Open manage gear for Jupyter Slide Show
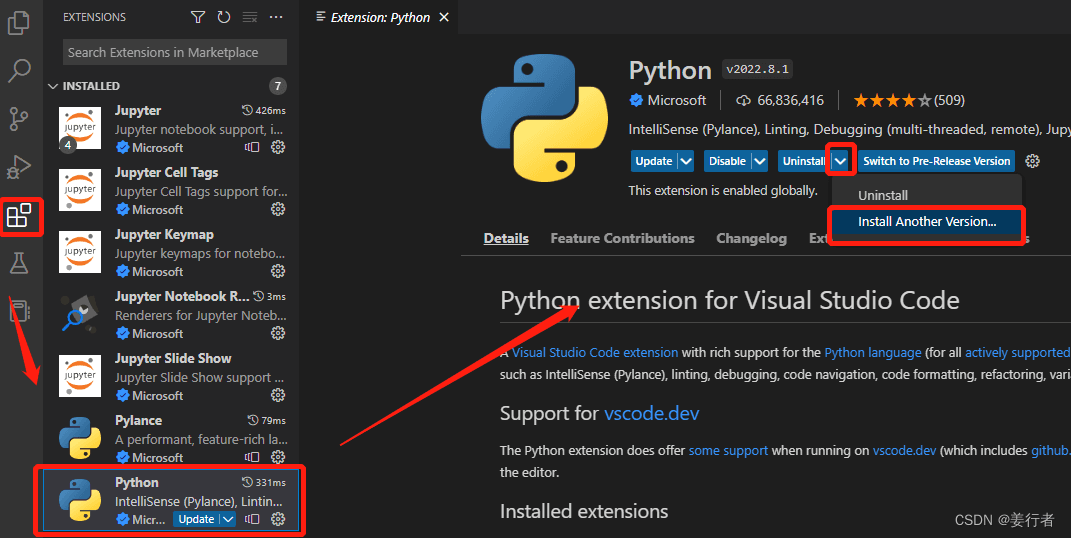The width and height of the screenshot is (1071, 538). 278,395
